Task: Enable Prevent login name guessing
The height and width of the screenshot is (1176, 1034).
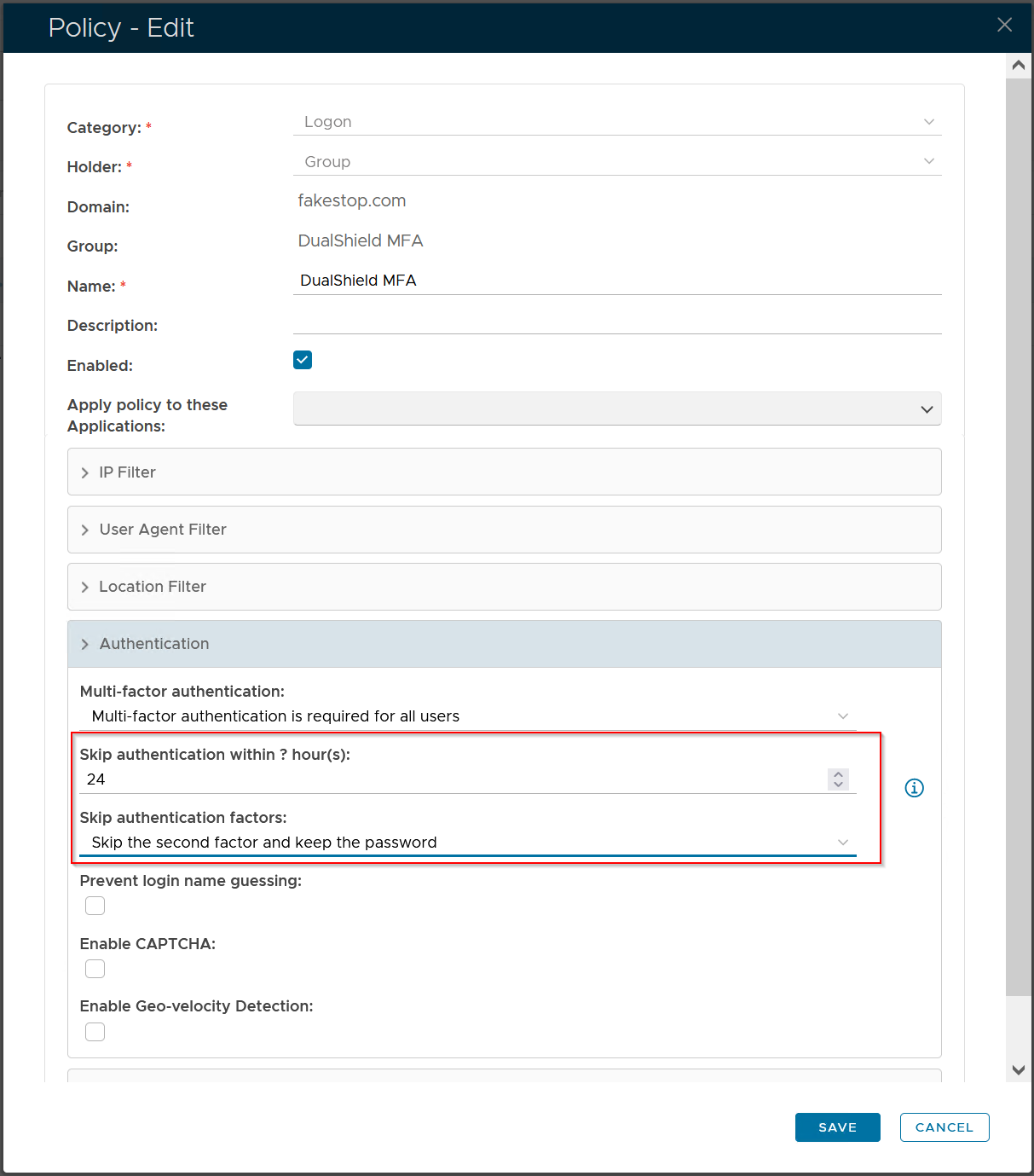Action: pos(95,906)
